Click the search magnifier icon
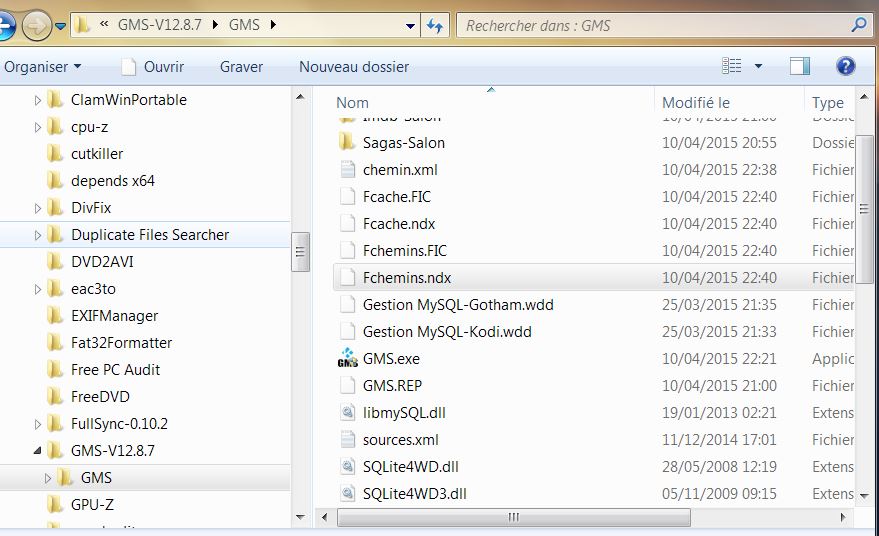The height and width of the screenshot is (536, 879). point(858,25)
